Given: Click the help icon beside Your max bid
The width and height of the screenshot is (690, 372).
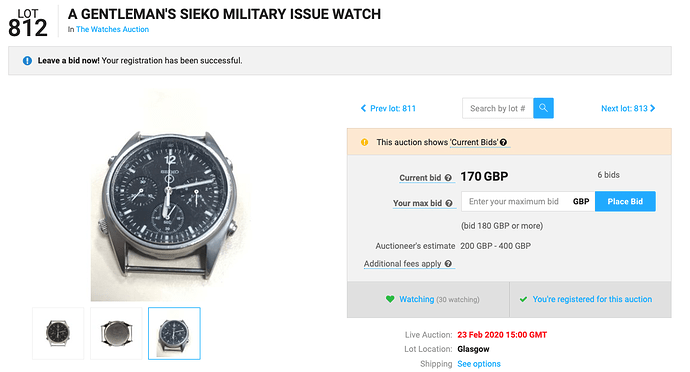Looking at the screenshot, I should click(449, 203).
